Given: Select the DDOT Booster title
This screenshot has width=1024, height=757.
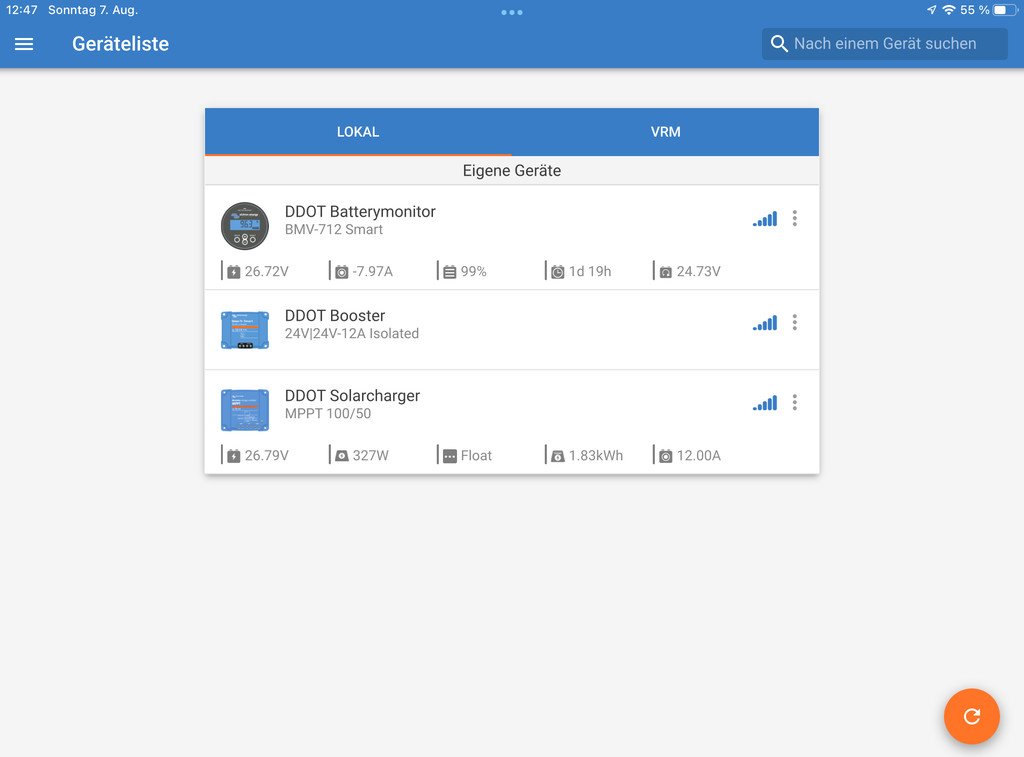Looking at the screenshot, I should pos(335,315).
